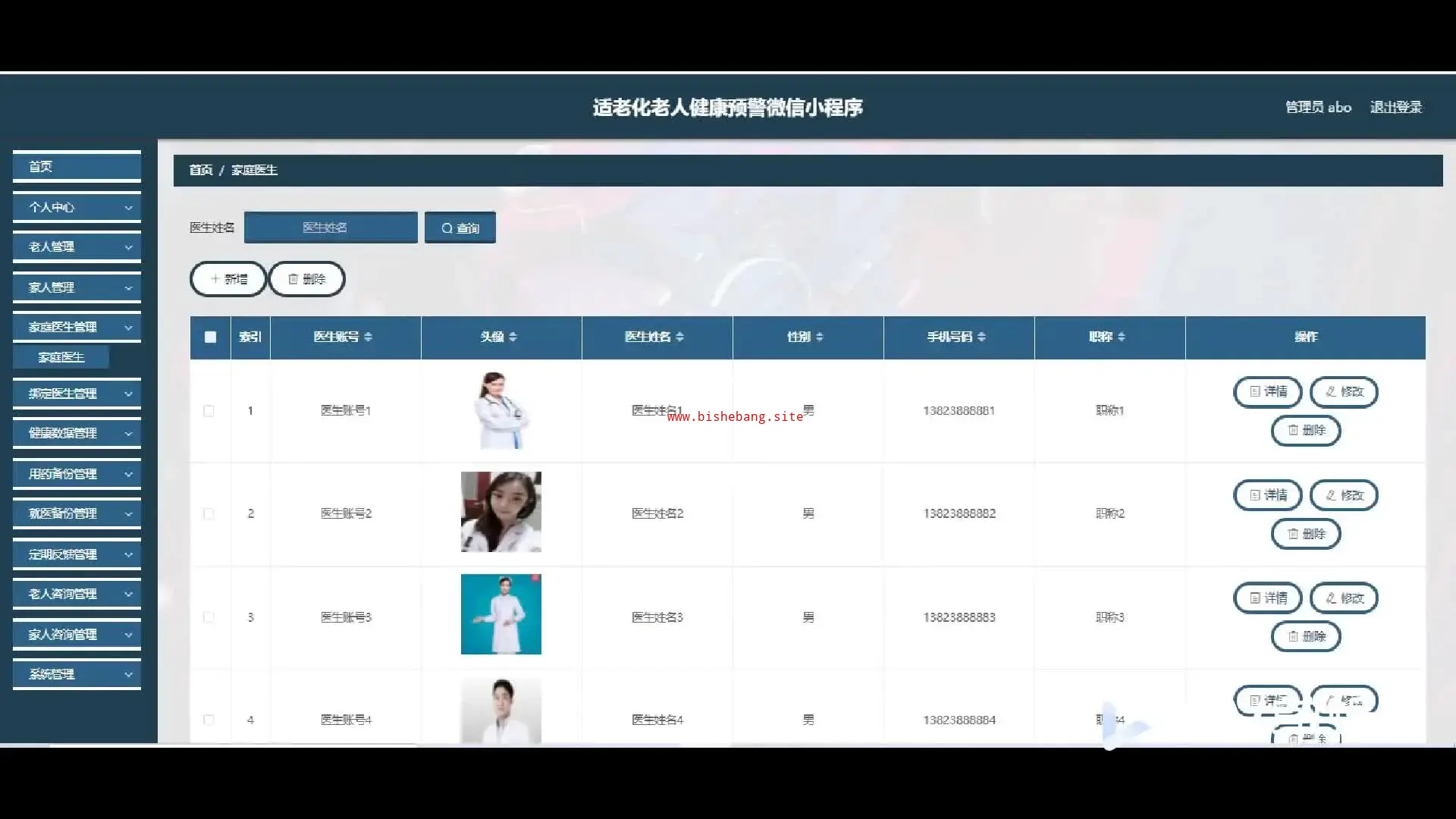Sort by 手机号码 column arrows
This screenshot has width=1456, height=819.
(981, 337)
